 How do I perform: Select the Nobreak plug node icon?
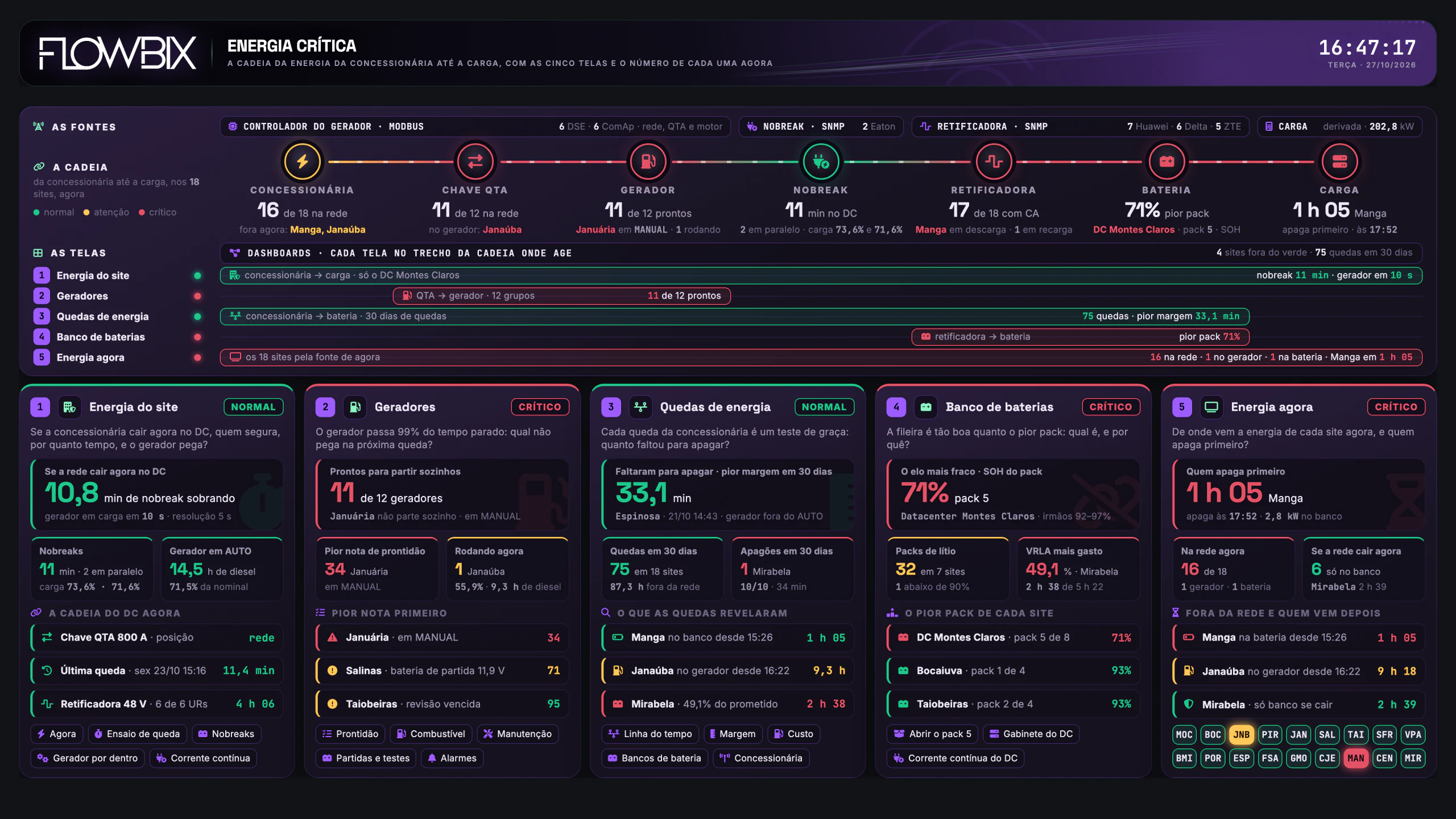pyautogui.click(x=821, y=162)
